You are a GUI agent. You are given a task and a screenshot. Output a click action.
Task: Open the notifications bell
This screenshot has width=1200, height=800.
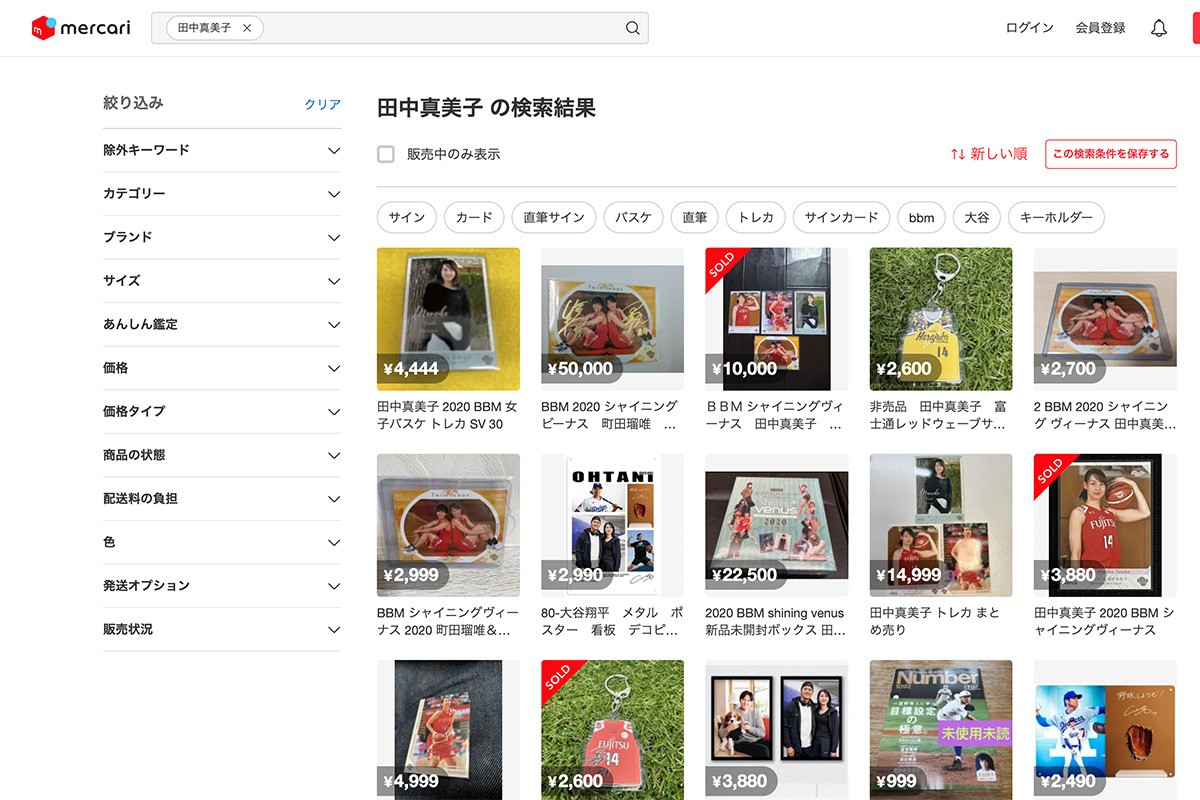tap(1159, 28)
